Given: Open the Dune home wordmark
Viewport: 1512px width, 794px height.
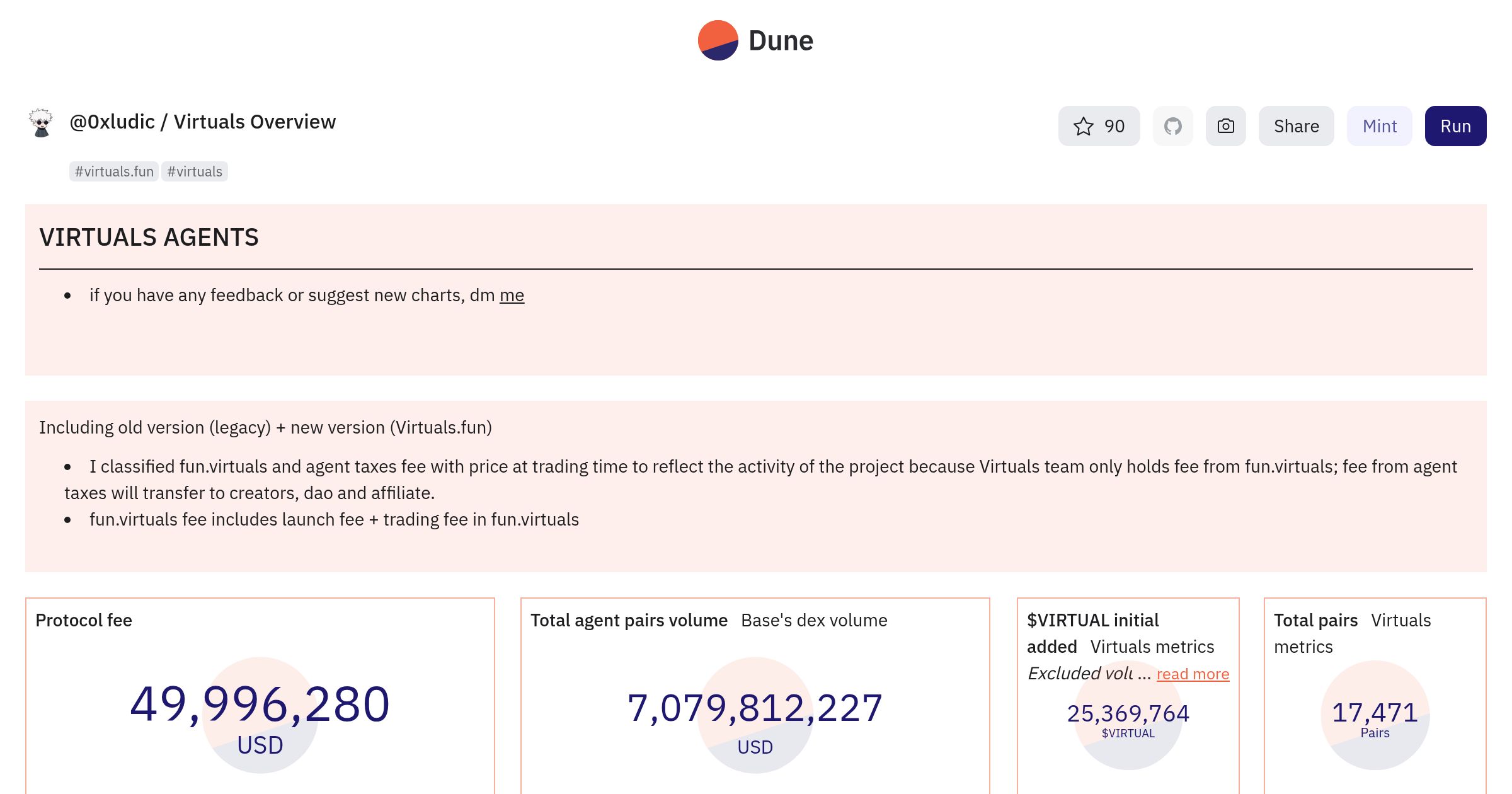Looking at the screenshot, I should pos(781,41).
